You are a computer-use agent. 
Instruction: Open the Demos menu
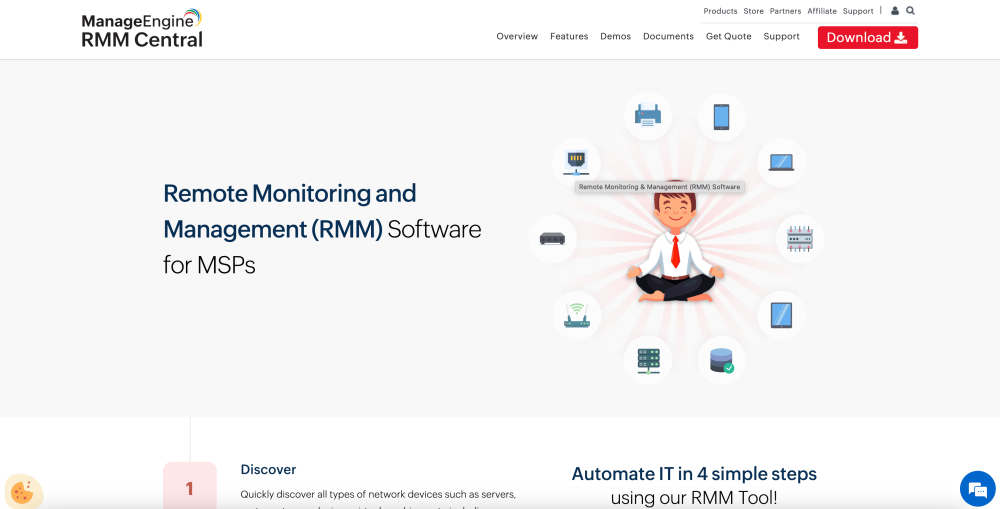pos(615,36)
